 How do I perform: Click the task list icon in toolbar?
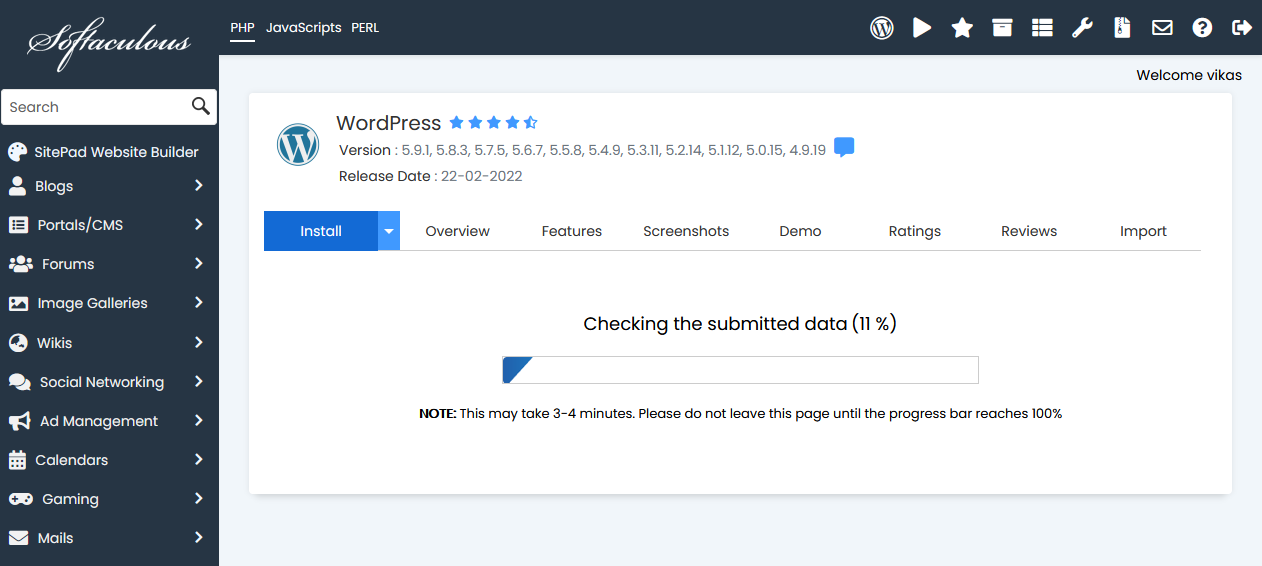[x=1042, y=28]
